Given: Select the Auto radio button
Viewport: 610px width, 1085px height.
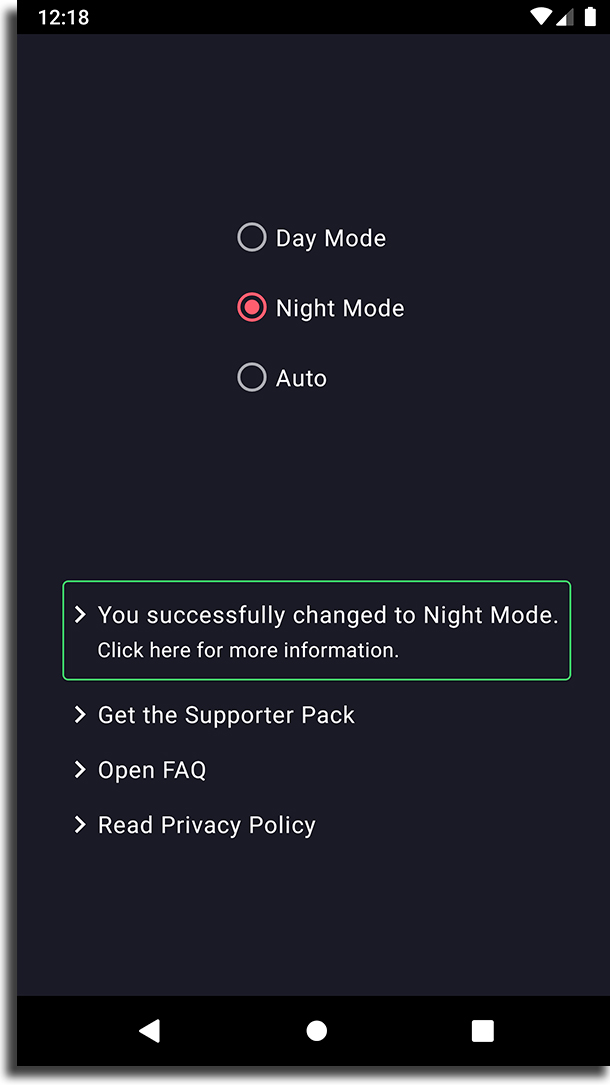Looking at the screenshot, I should point(252,378).
